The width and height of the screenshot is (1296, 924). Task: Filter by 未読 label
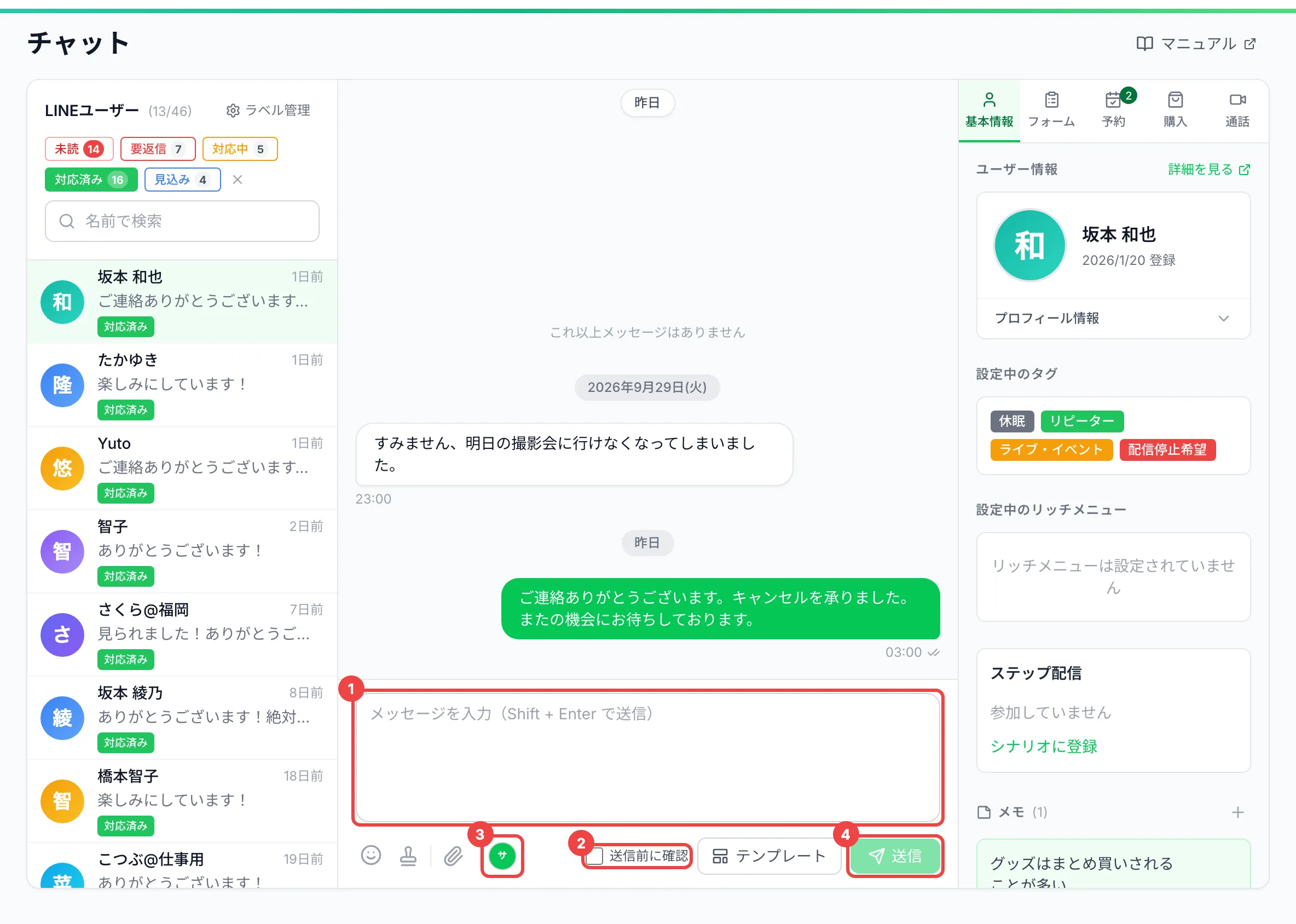(x=79, y=149)
